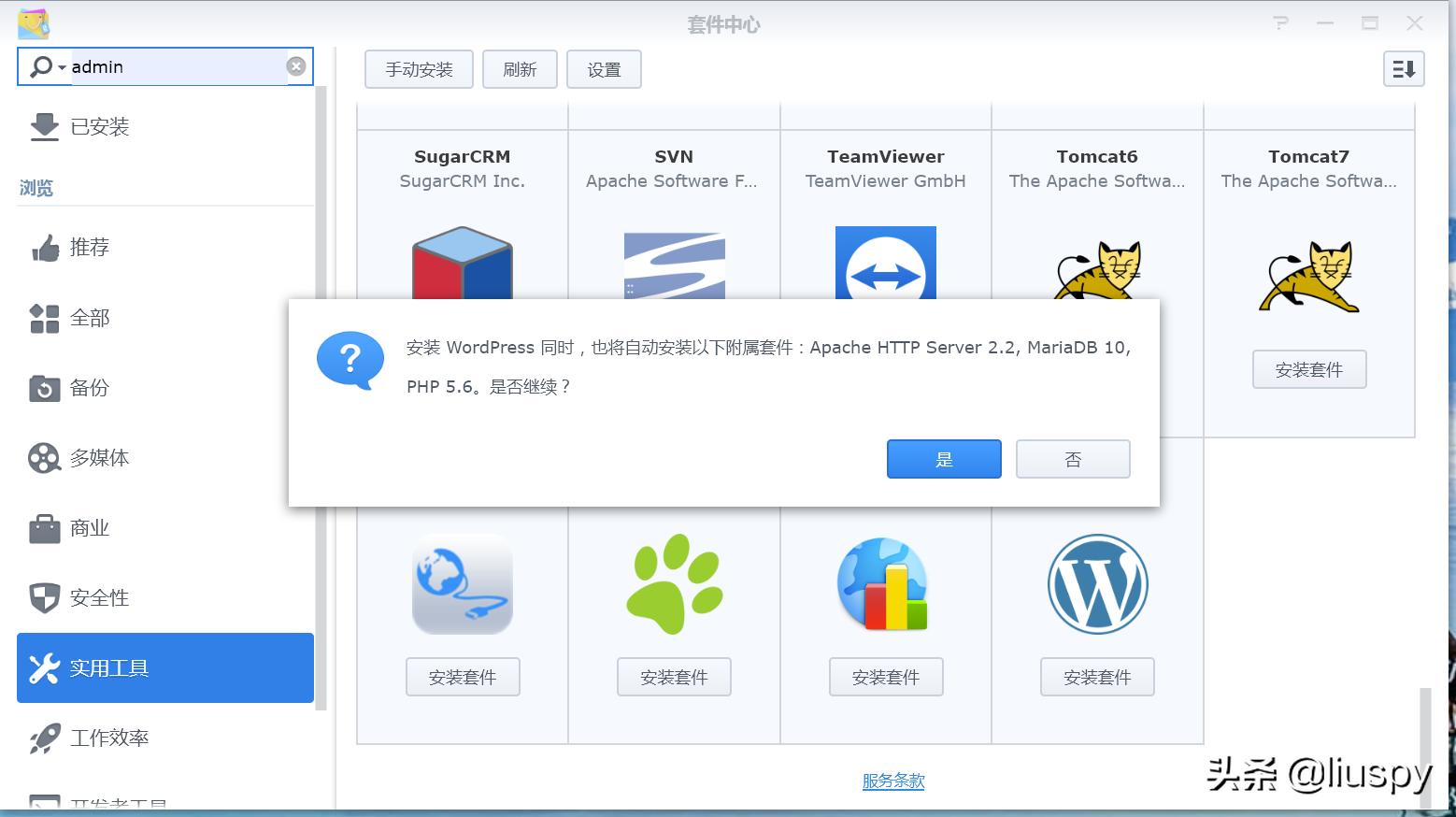Image resolution: width=1456 pixels, height=817 pixels.
Task: Open the help question mark in title bar
Action: click(x=1280, y=23)
